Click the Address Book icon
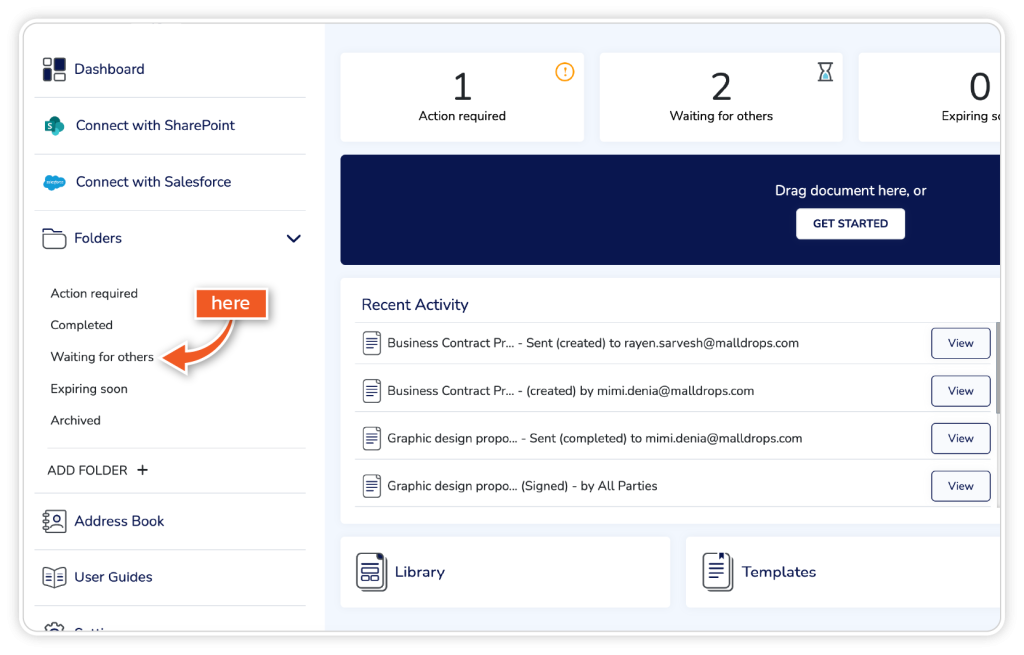 pos(54,521)
